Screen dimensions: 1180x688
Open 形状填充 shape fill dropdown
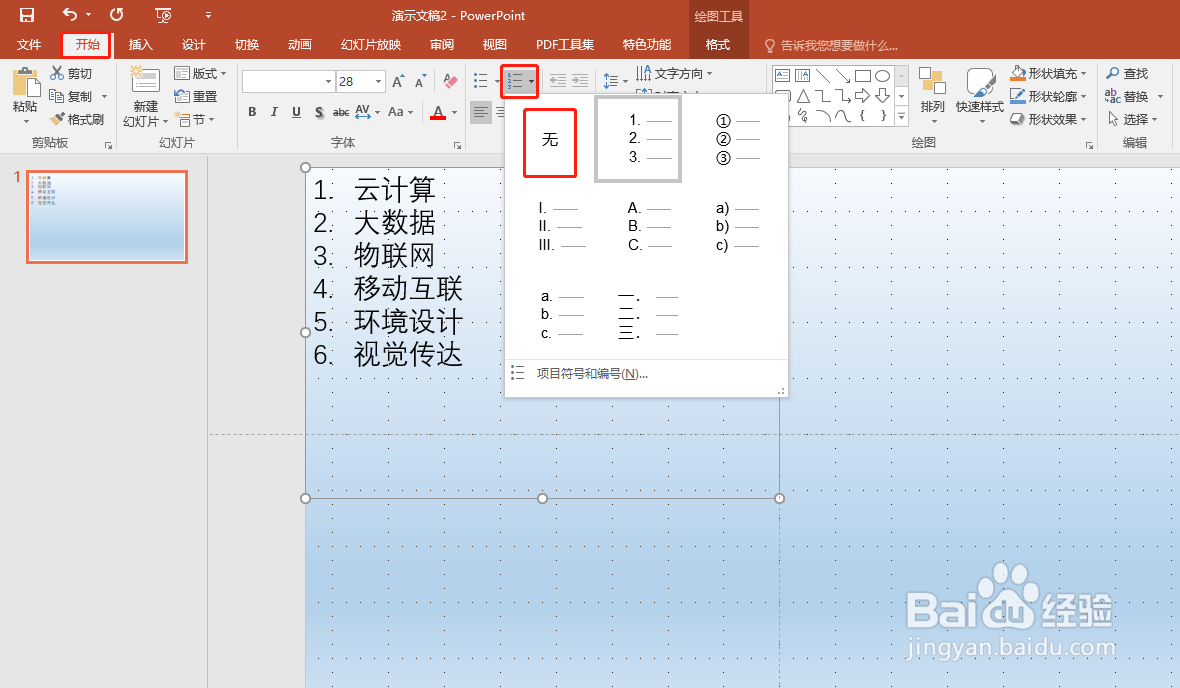coord(1049,73)
